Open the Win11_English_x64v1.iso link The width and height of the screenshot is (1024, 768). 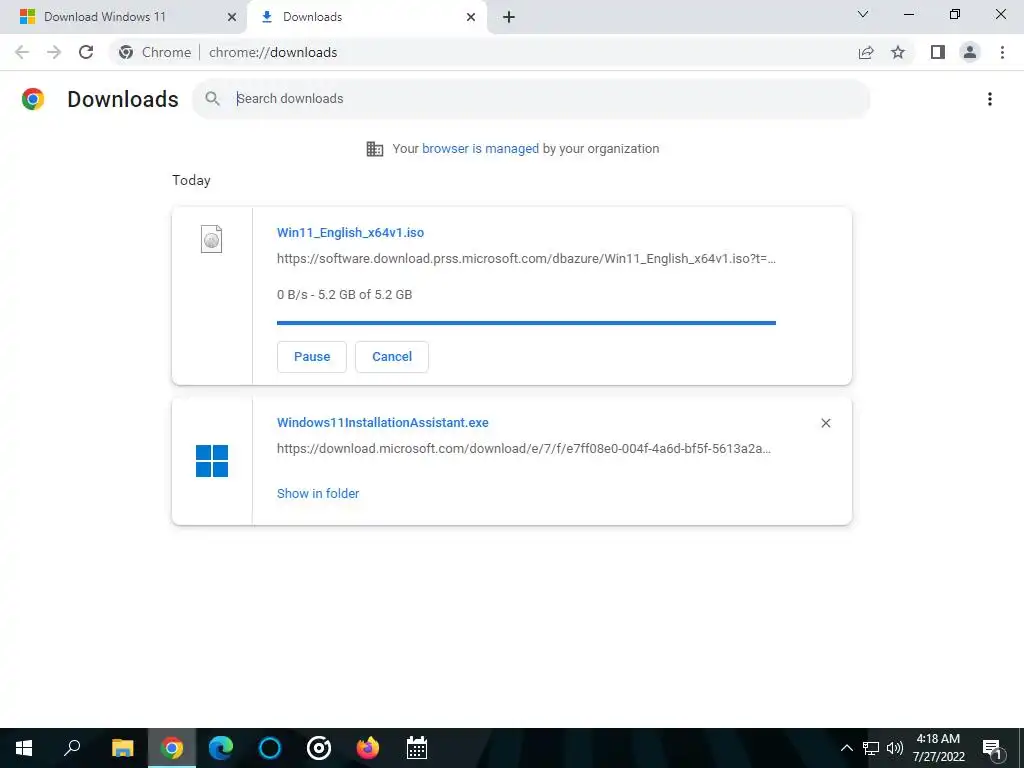(x=350, y=232)
